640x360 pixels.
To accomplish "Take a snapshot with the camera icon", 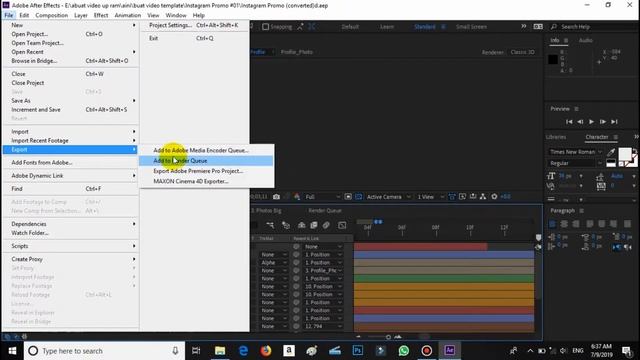I will 276,197.
